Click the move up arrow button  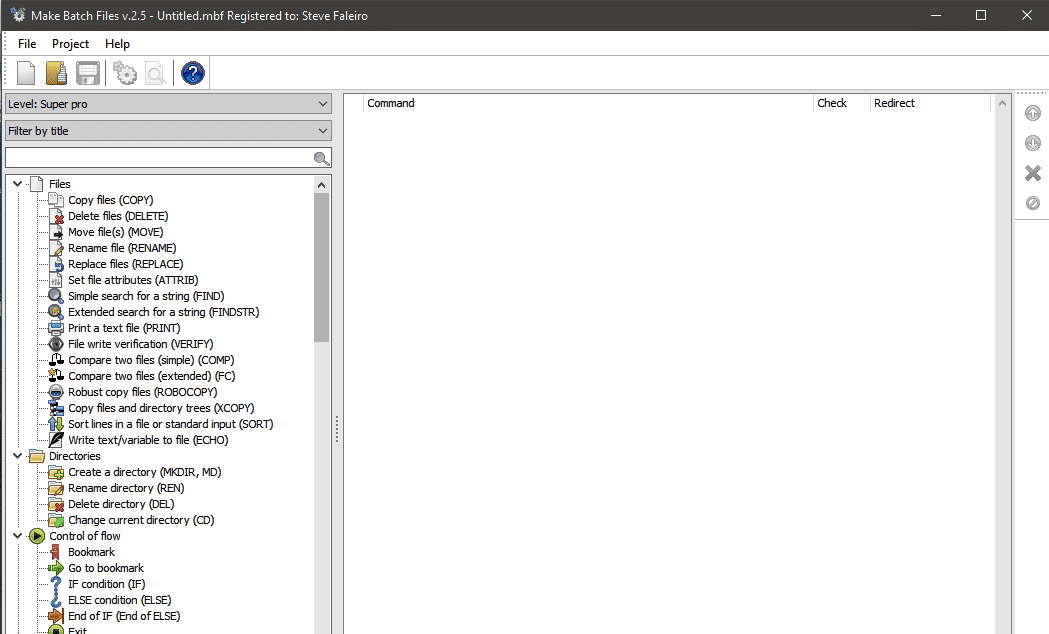1033,113
